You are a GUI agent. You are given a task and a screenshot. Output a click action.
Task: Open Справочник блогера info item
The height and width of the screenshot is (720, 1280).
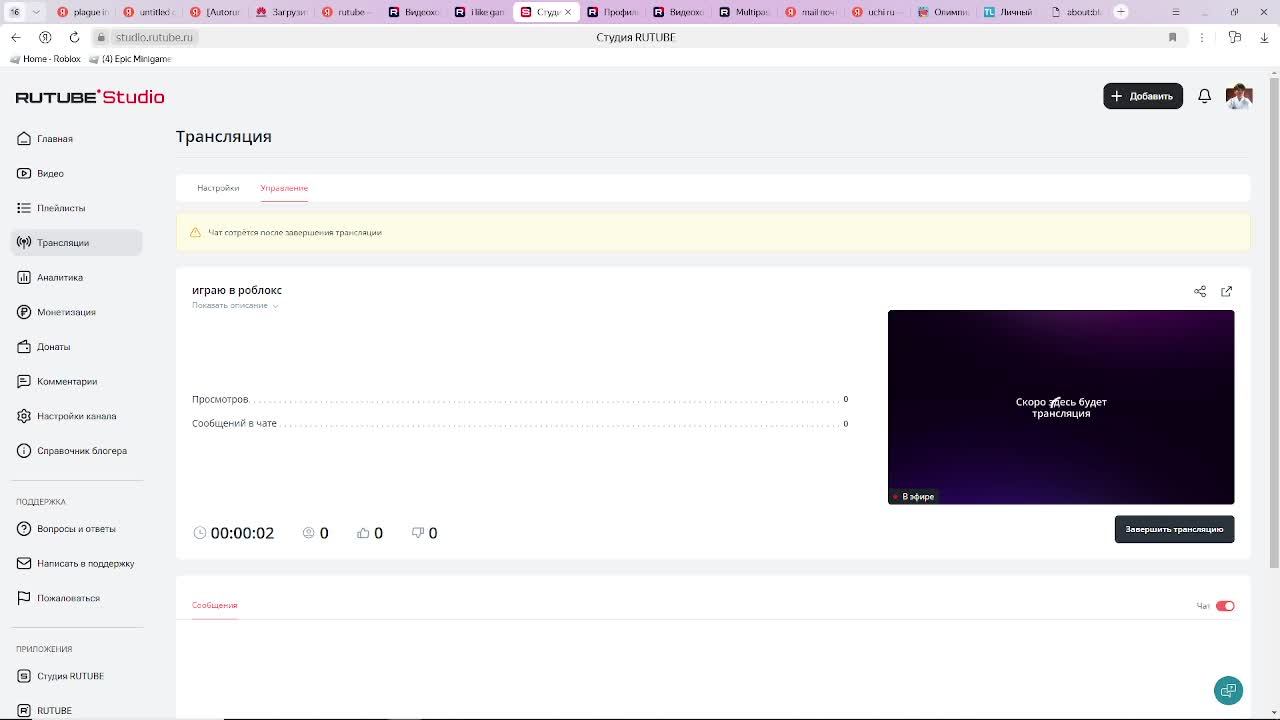[x=77, y=451]
